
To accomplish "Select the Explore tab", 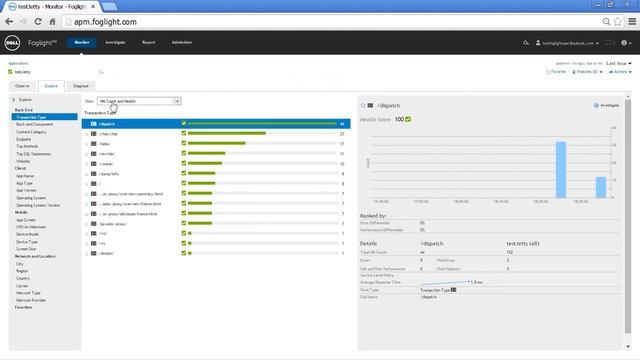I will 51,86.
